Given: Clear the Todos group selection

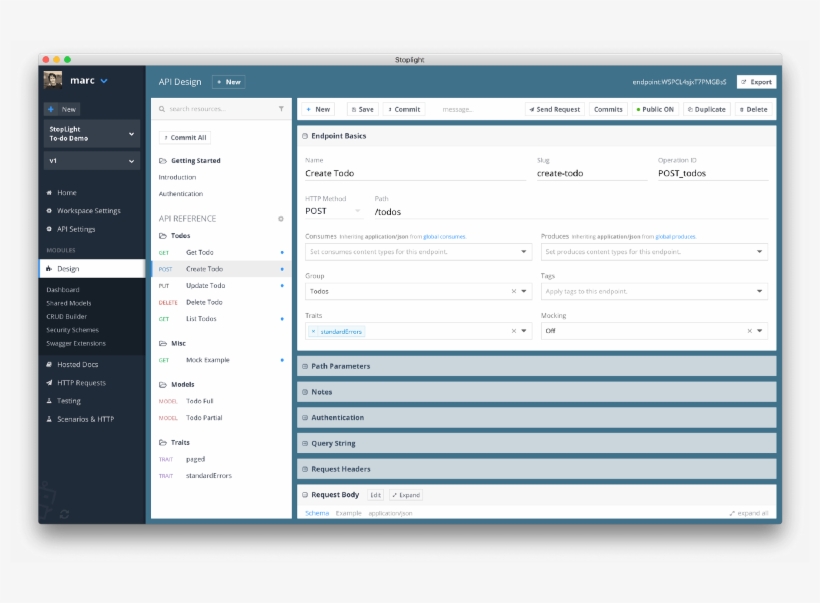Looking at the screenshot, I should pos(514,292).
